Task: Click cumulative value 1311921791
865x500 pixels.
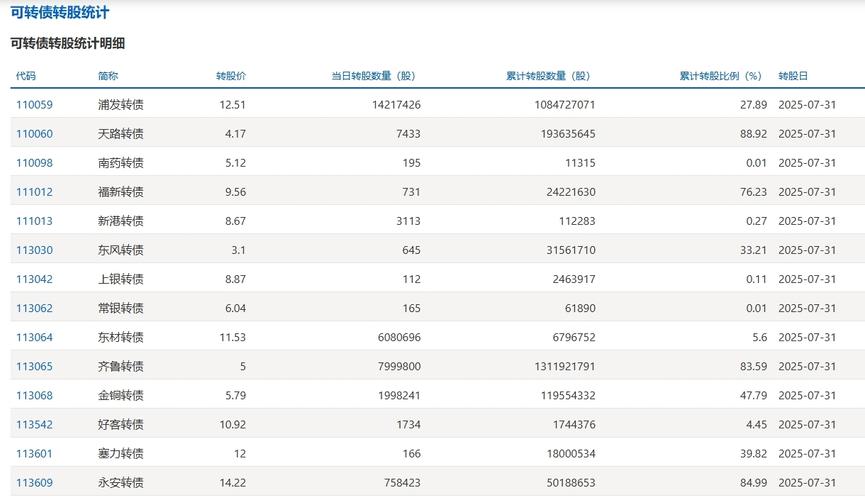Action: tap(565, 366)
